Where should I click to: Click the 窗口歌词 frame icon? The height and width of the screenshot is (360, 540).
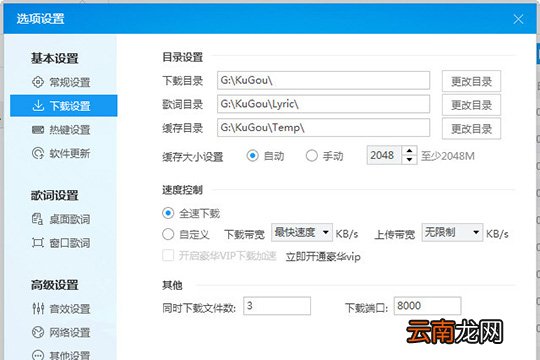(x=38, y=243)
